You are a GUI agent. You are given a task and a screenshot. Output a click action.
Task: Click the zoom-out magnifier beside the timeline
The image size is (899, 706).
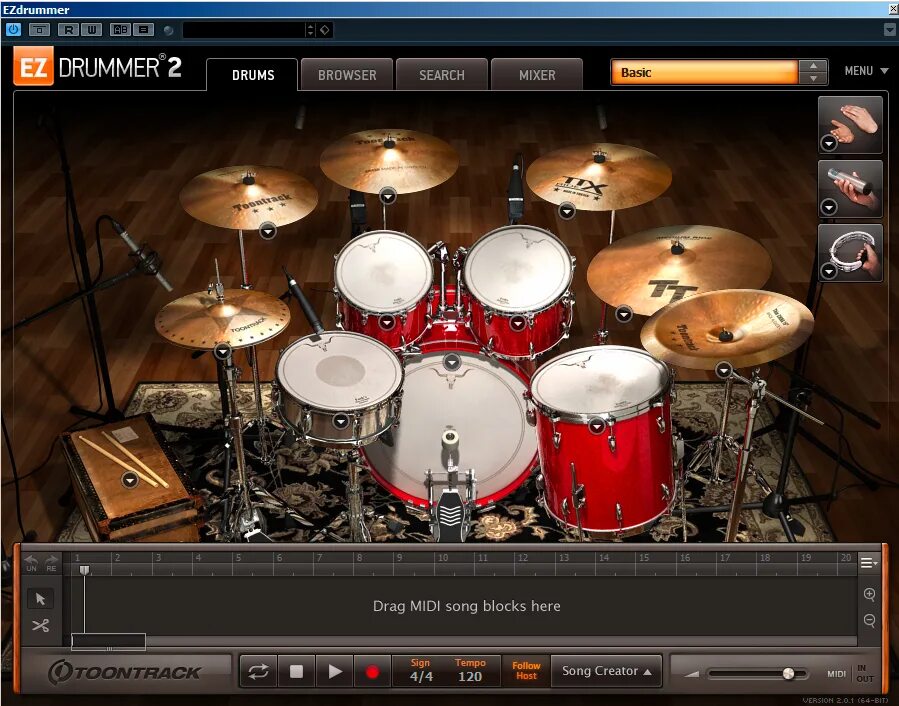(869, 621)
